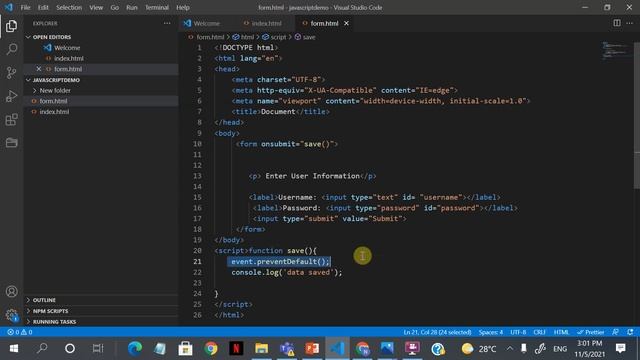
Task: Open Netflix from the taskbar
Action: point(236,349)
